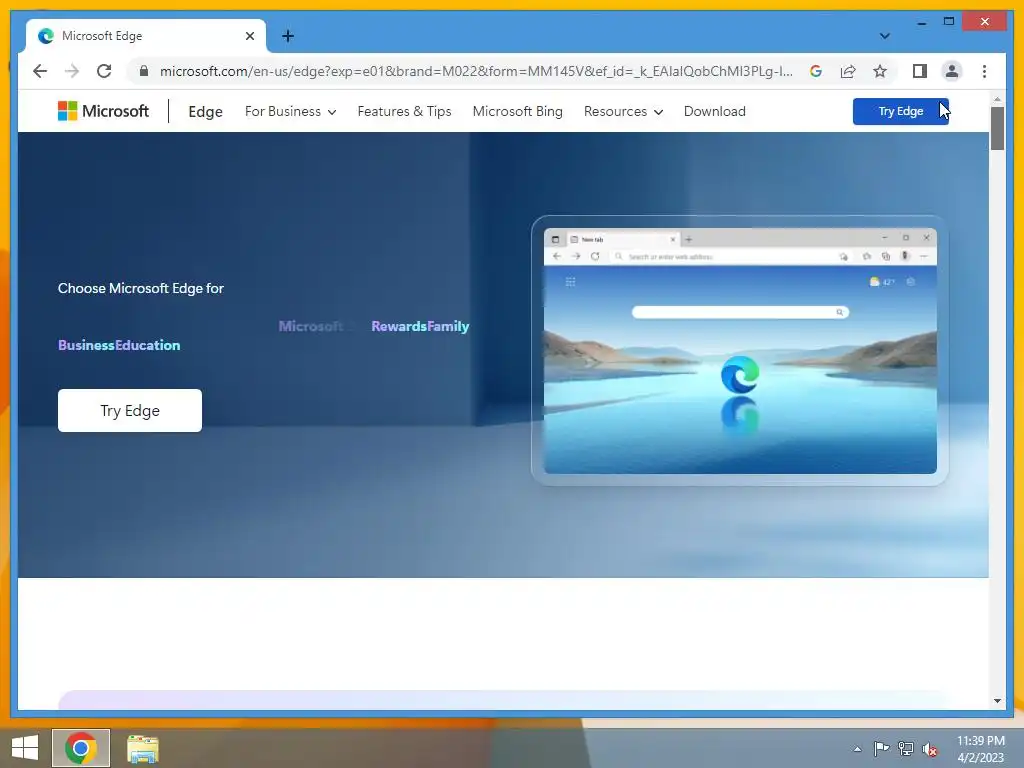
Task: Select the Education option text
Action: point(148,345)
